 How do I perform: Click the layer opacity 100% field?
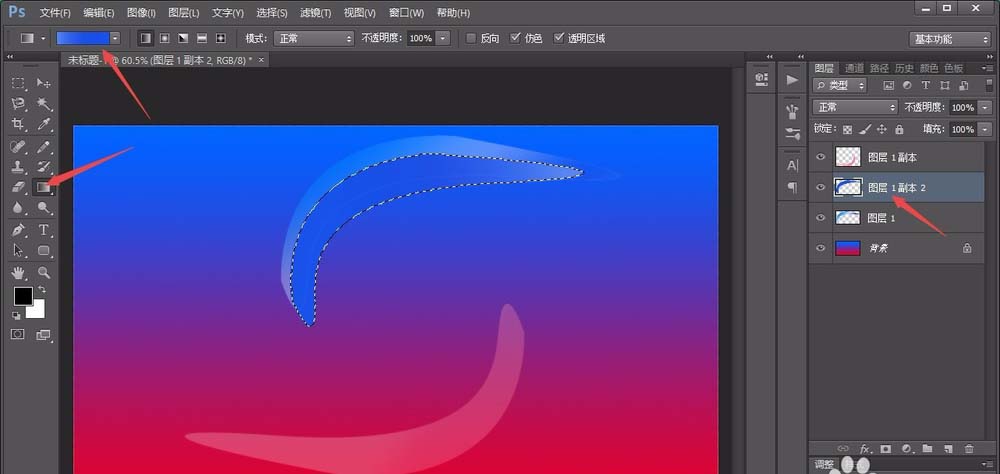(962, 107)
